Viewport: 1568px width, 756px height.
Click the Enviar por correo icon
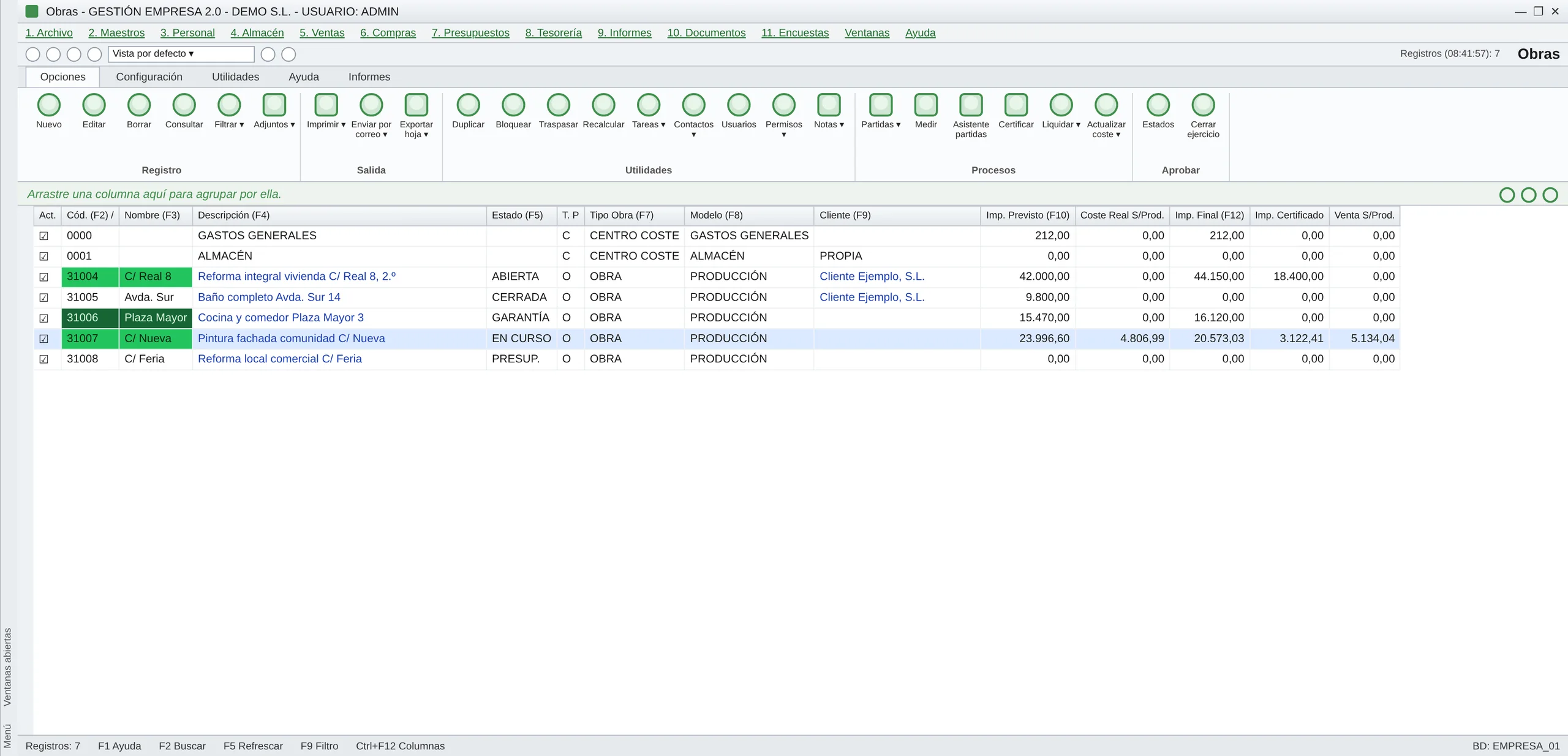click(x=371, y=105)
